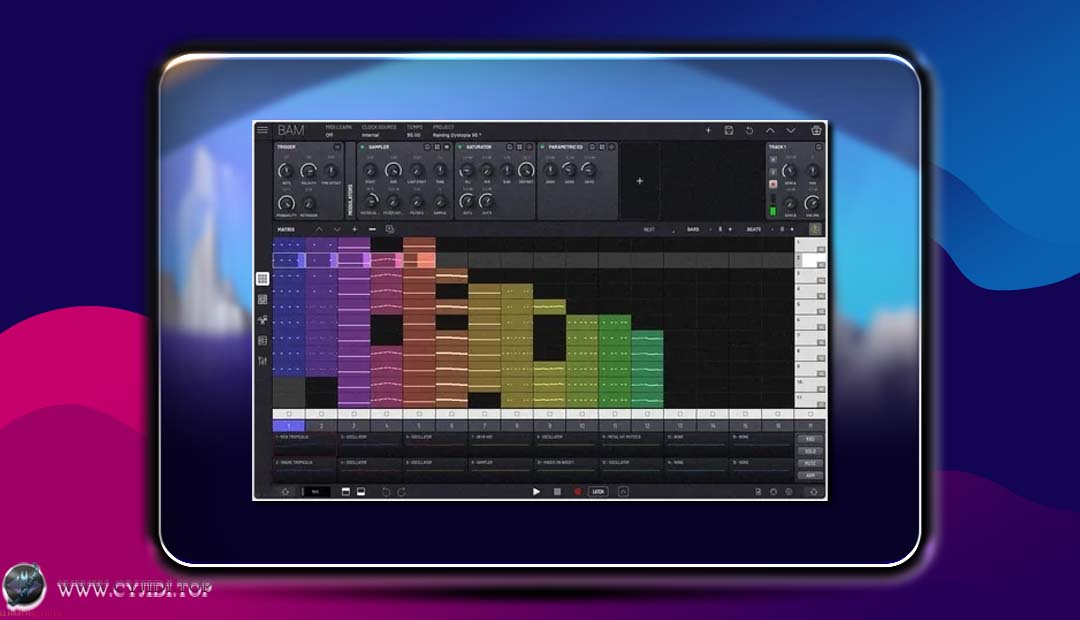Open the hamburger menu next to BAM

(x=262, y=130)
